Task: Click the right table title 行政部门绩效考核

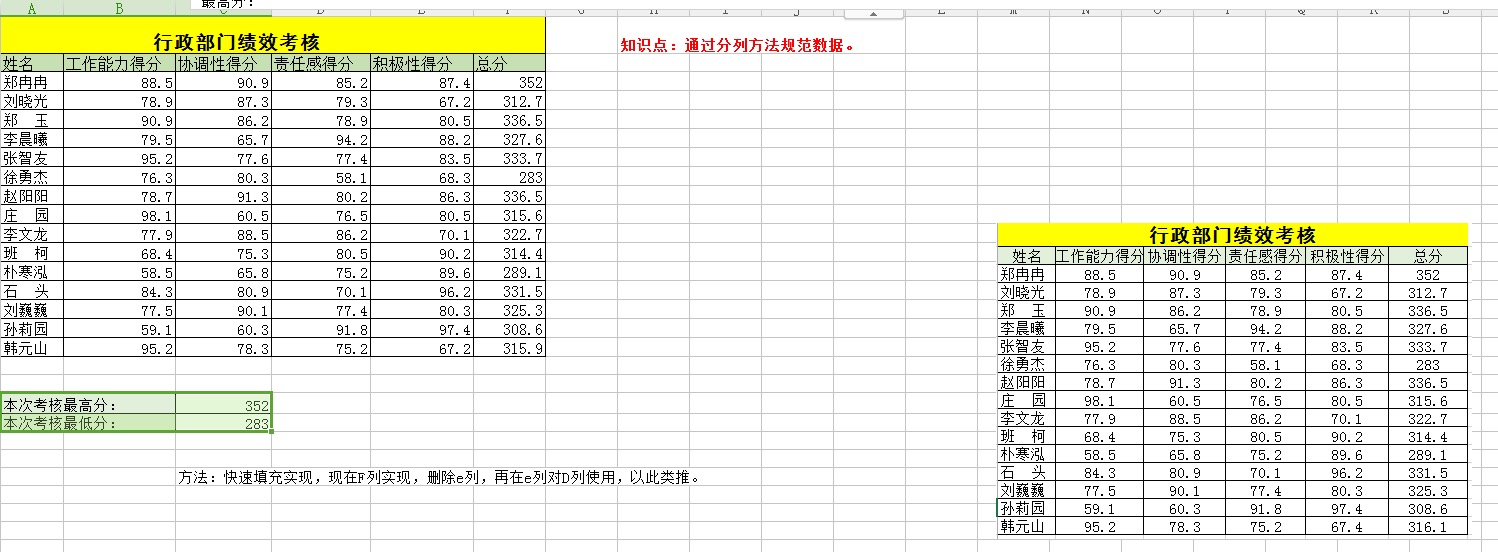Action: [x=1232, y=235]
